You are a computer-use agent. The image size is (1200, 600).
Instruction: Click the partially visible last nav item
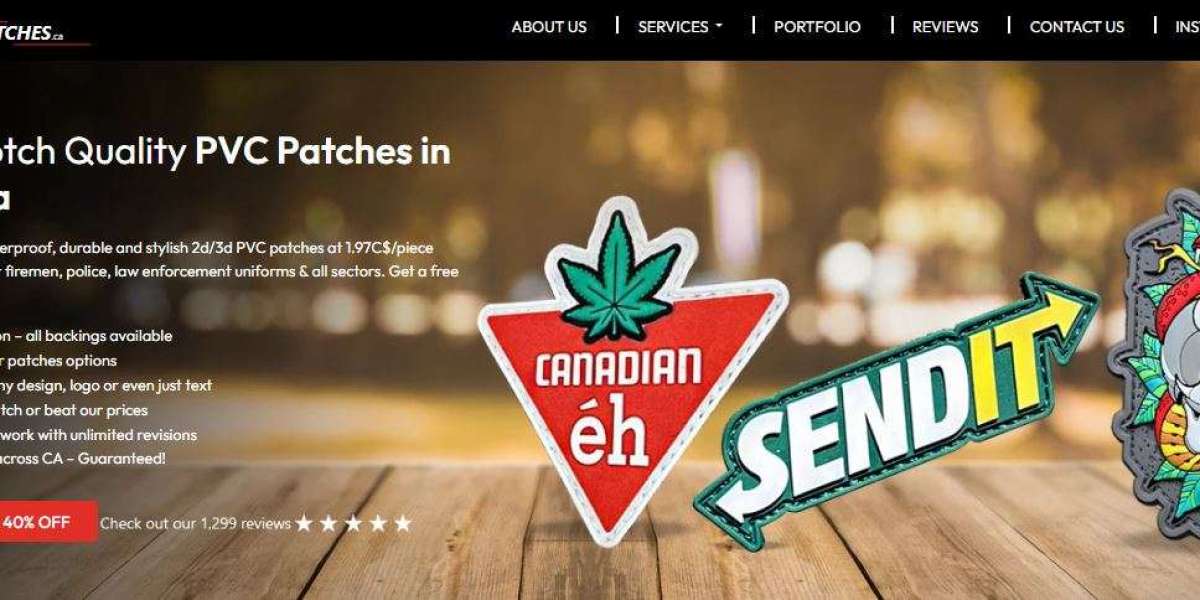(1187, 27)
